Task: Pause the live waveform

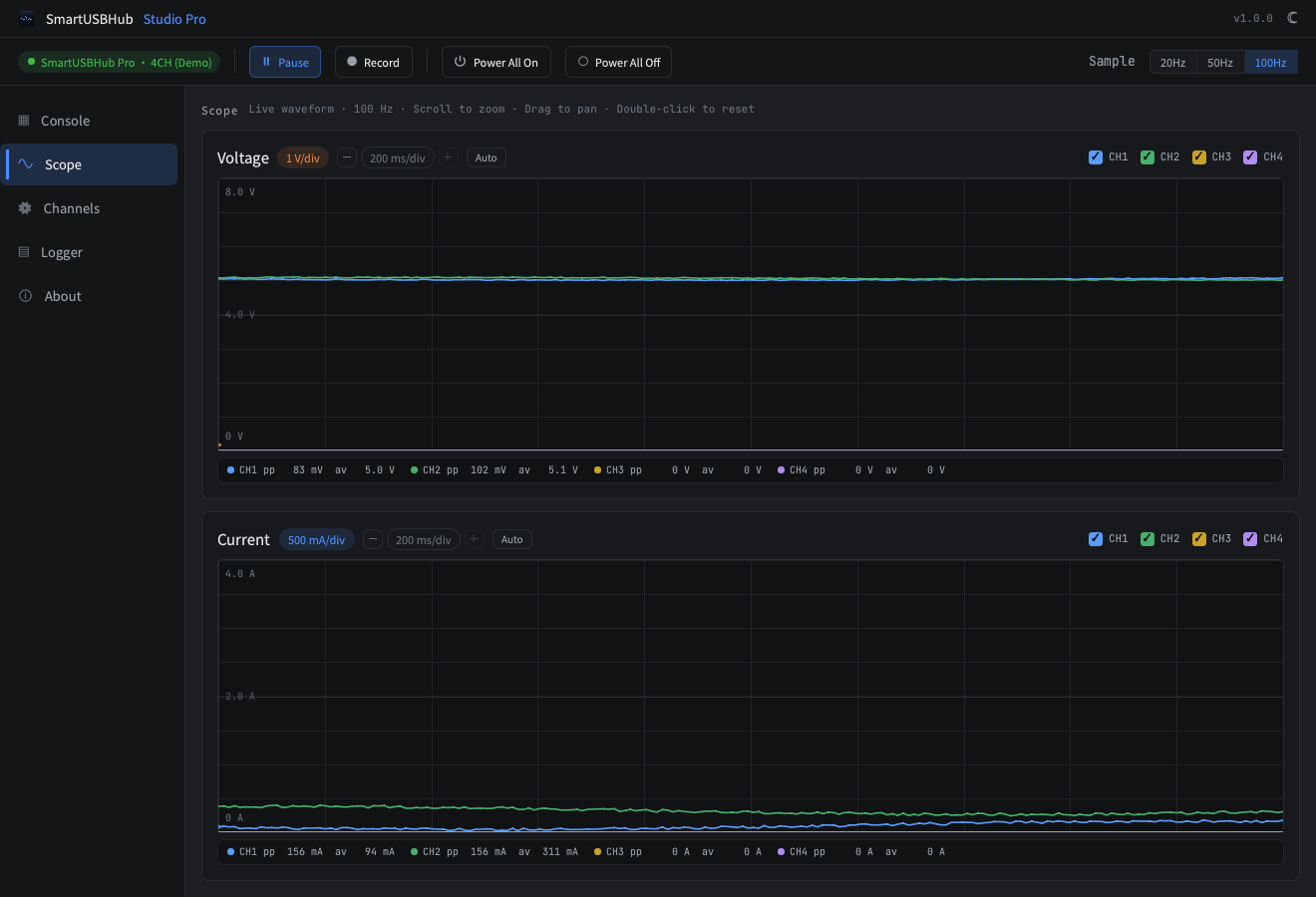Action: 285,62
